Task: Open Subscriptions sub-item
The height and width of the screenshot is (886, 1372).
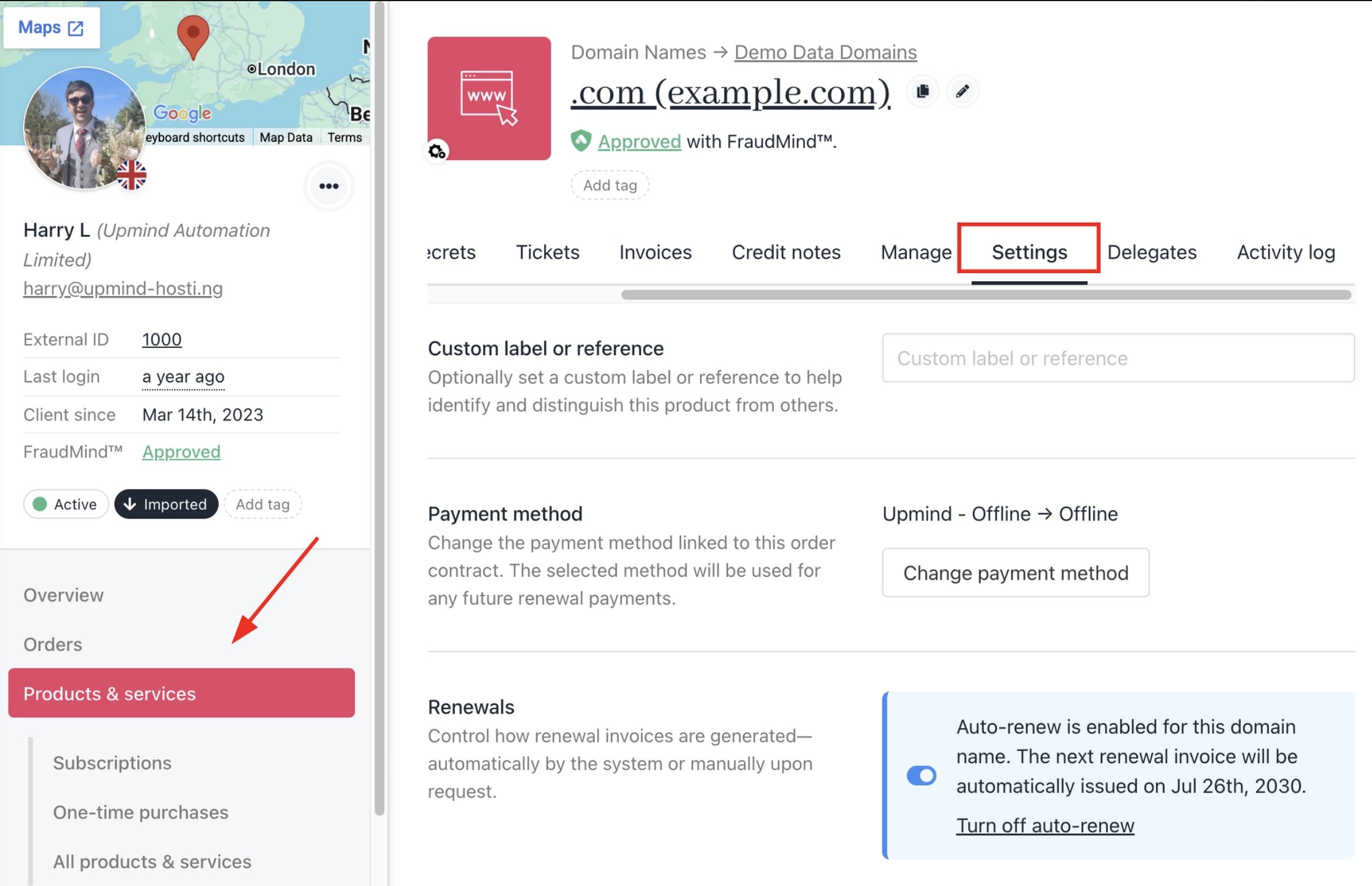Action: pos(112,763)
